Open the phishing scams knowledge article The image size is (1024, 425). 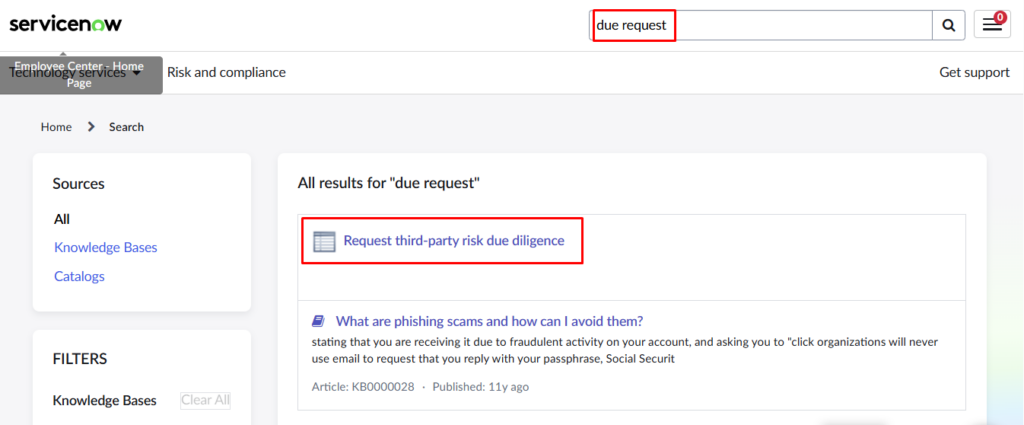pyautogui.click(x=489, y=321)
